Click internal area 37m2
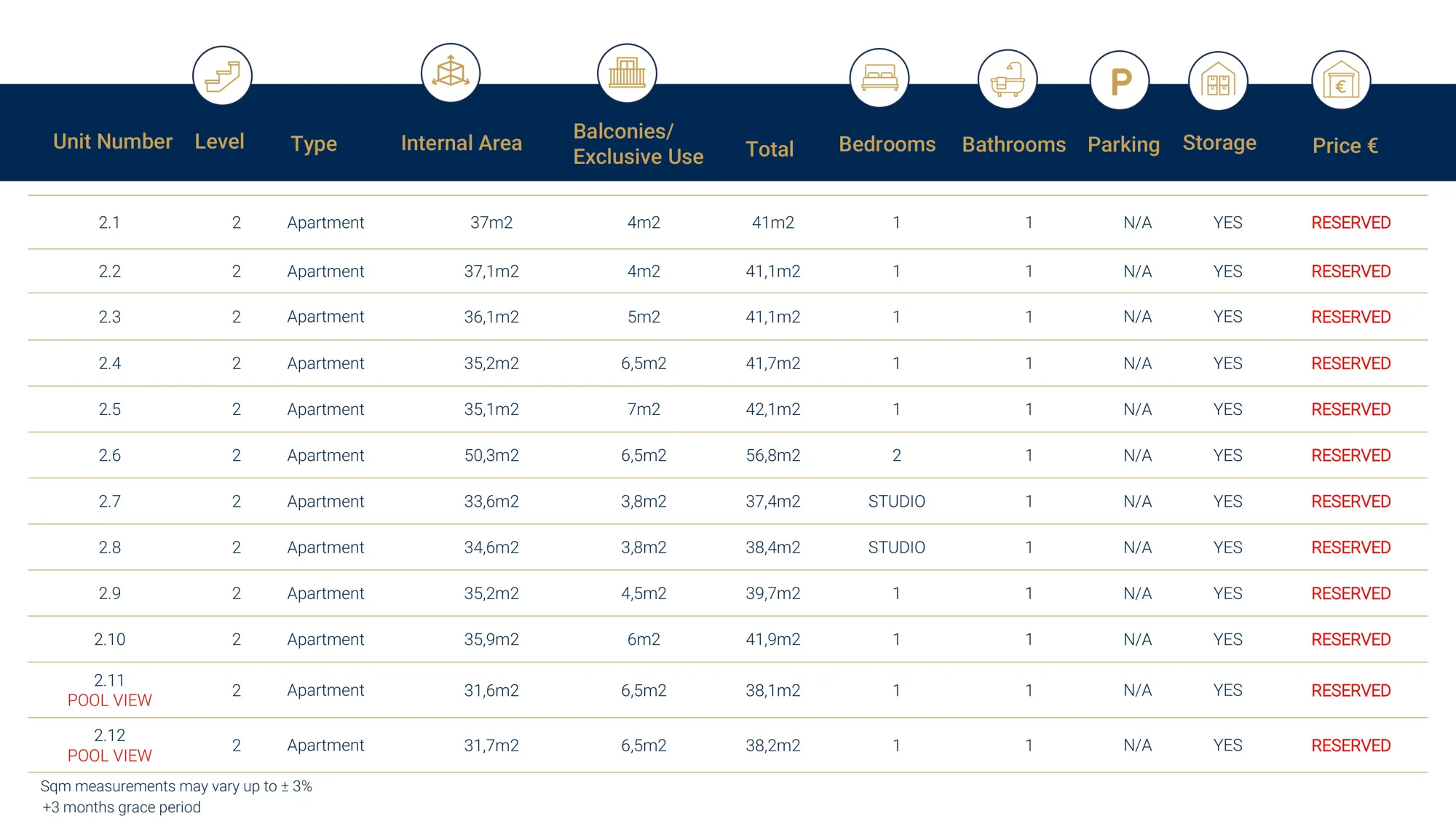This screenshot has width=1456, height=819. [491, 223]
